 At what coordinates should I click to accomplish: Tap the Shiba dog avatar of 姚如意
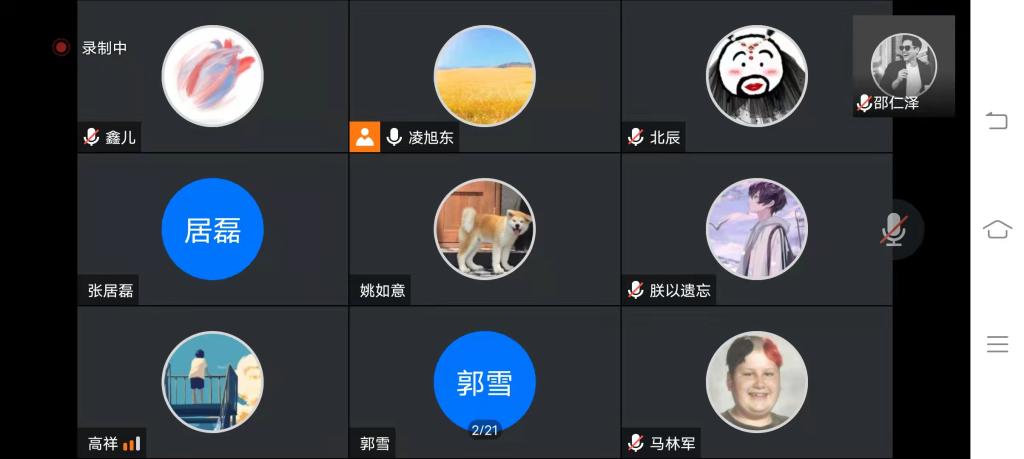(485, 229)
